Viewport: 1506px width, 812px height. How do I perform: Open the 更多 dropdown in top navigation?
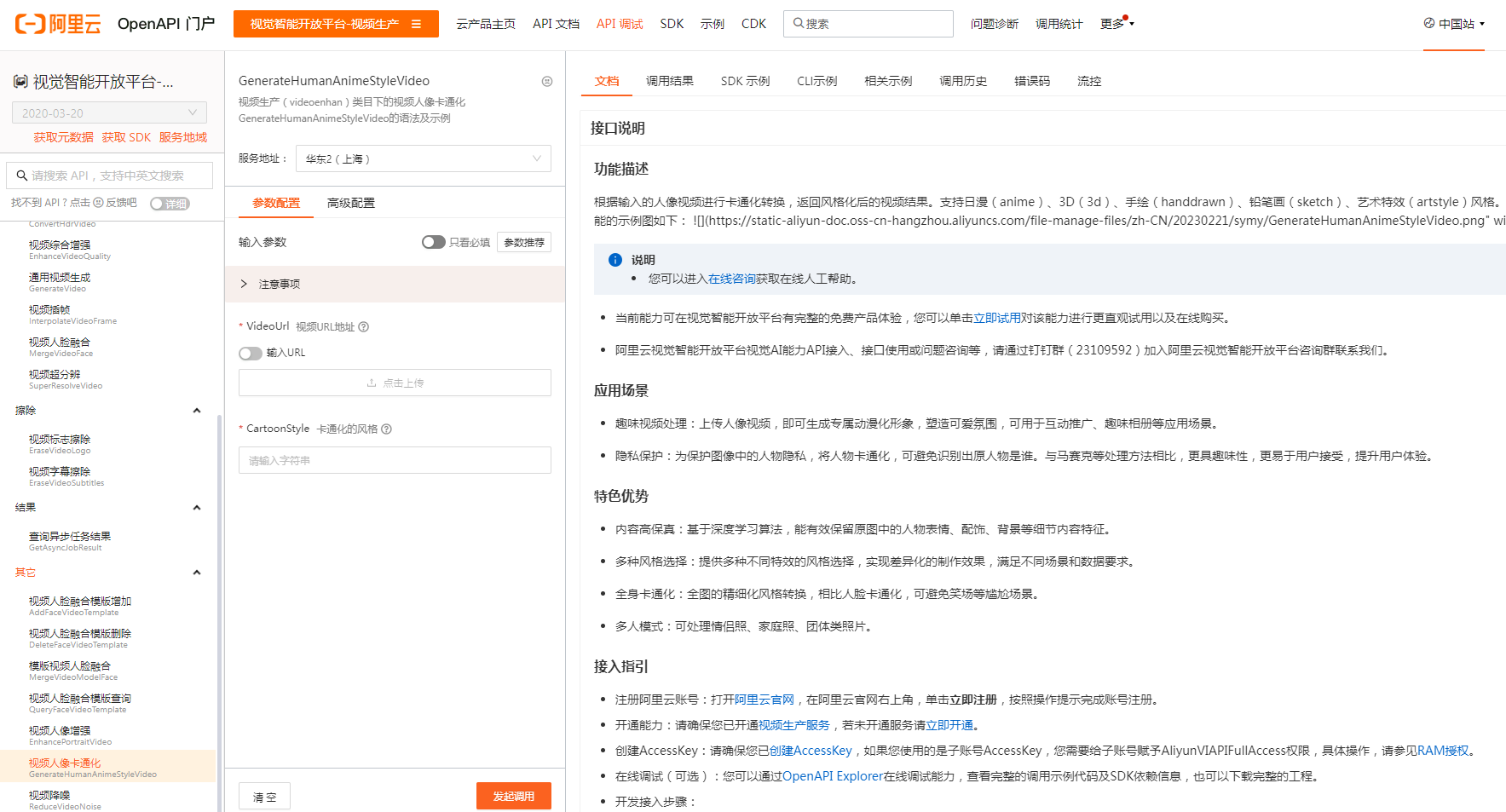pyautogui.click(x=1117, y=24)
